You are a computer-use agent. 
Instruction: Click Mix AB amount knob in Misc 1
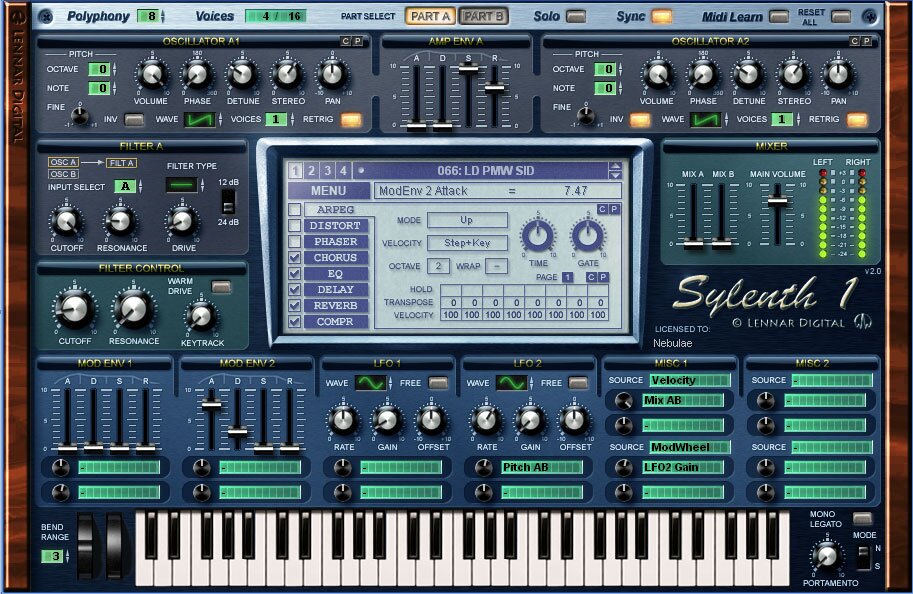pyautogui.click(x=624, y=401)
